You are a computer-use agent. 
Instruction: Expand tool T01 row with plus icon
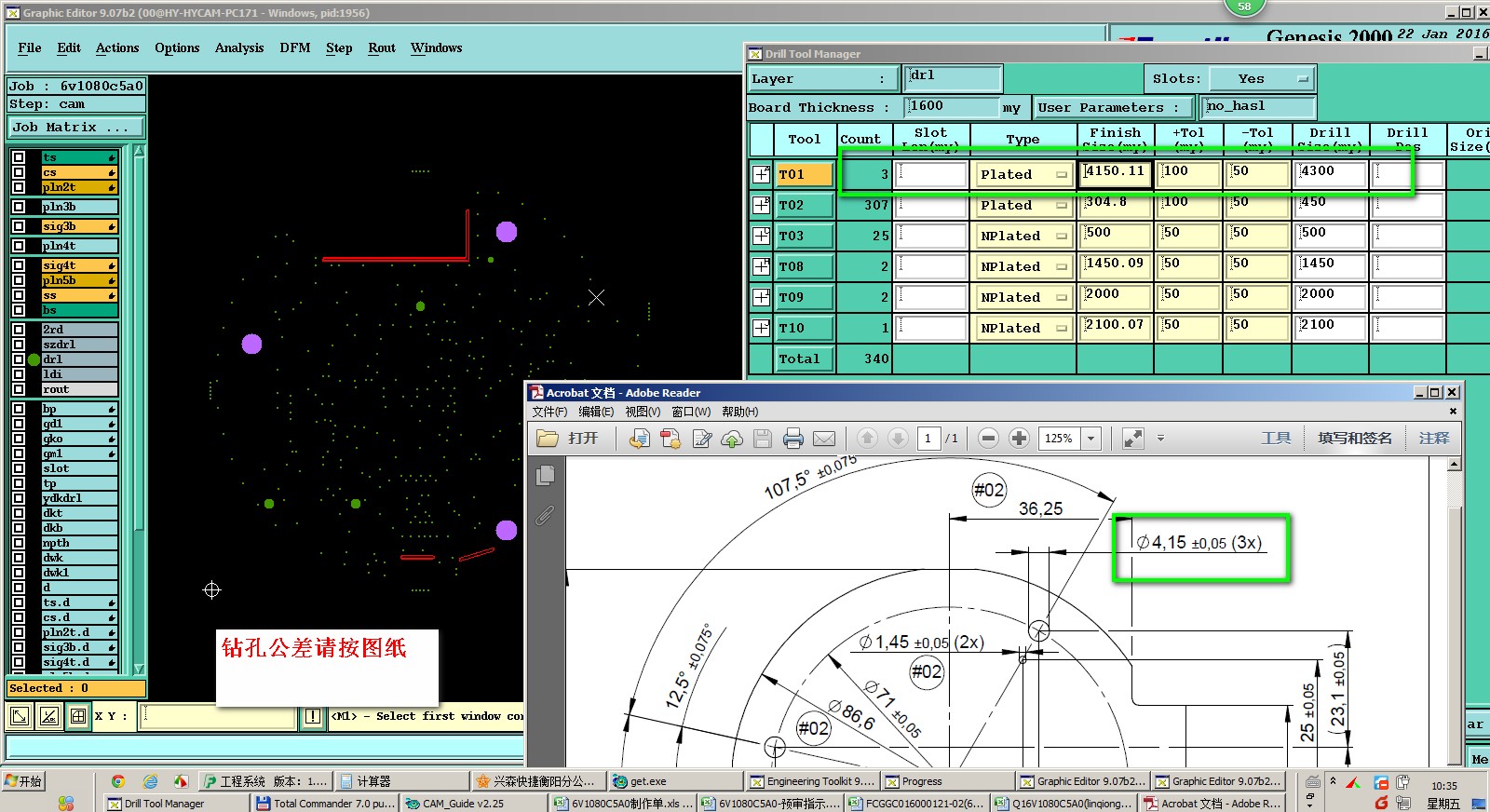tap(761, 174)
